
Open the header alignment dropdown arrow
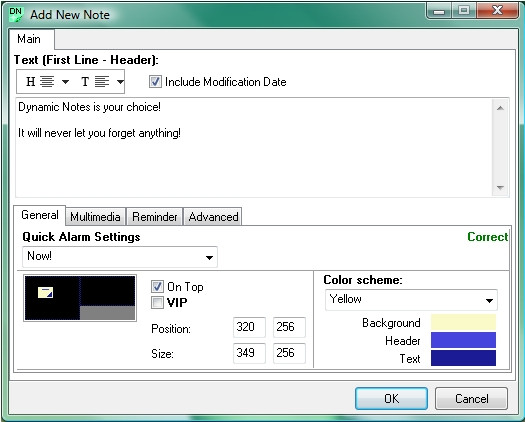65,81
